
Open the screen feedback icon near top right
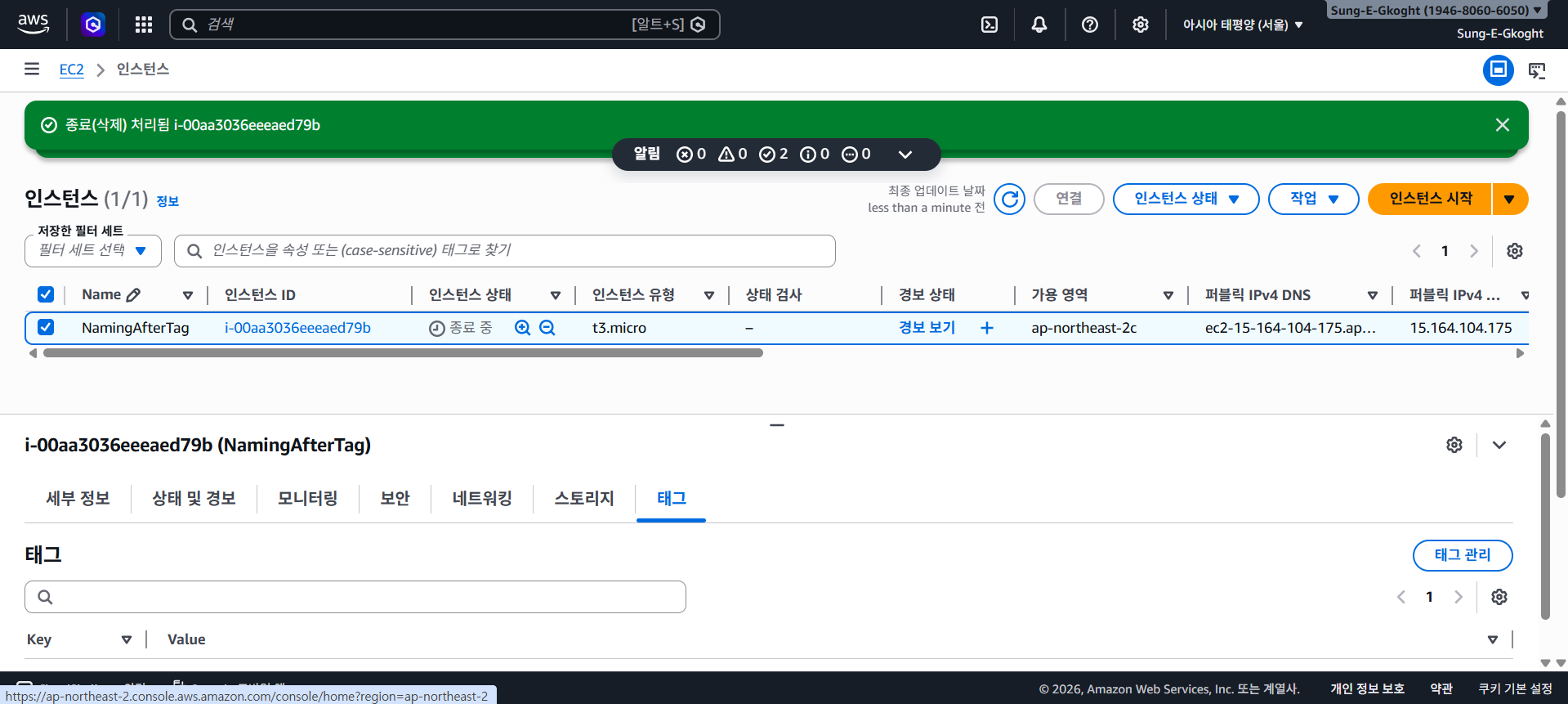coord(1537,70)
